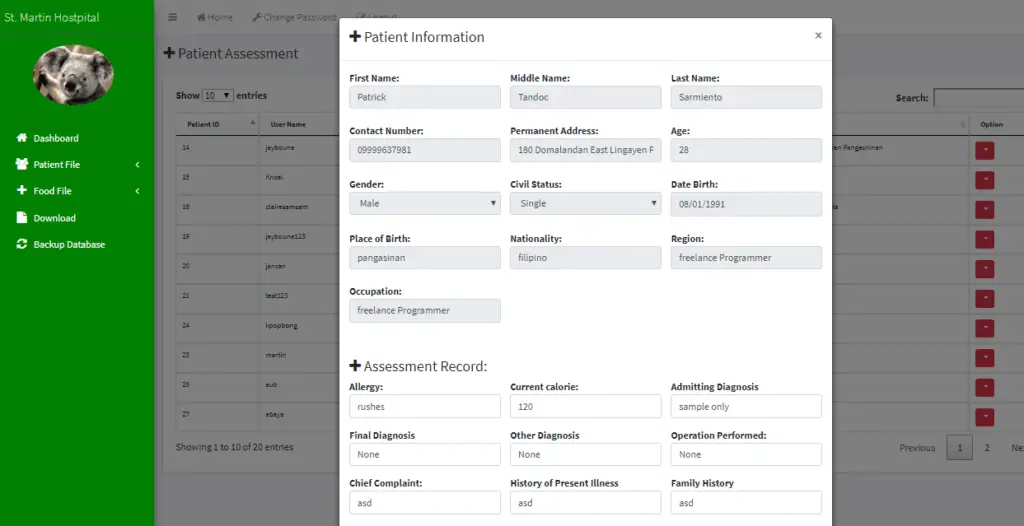Toggle the hamburger sidebar menu icon
This screenshot has height=526, width=1024.
point(172,17)
